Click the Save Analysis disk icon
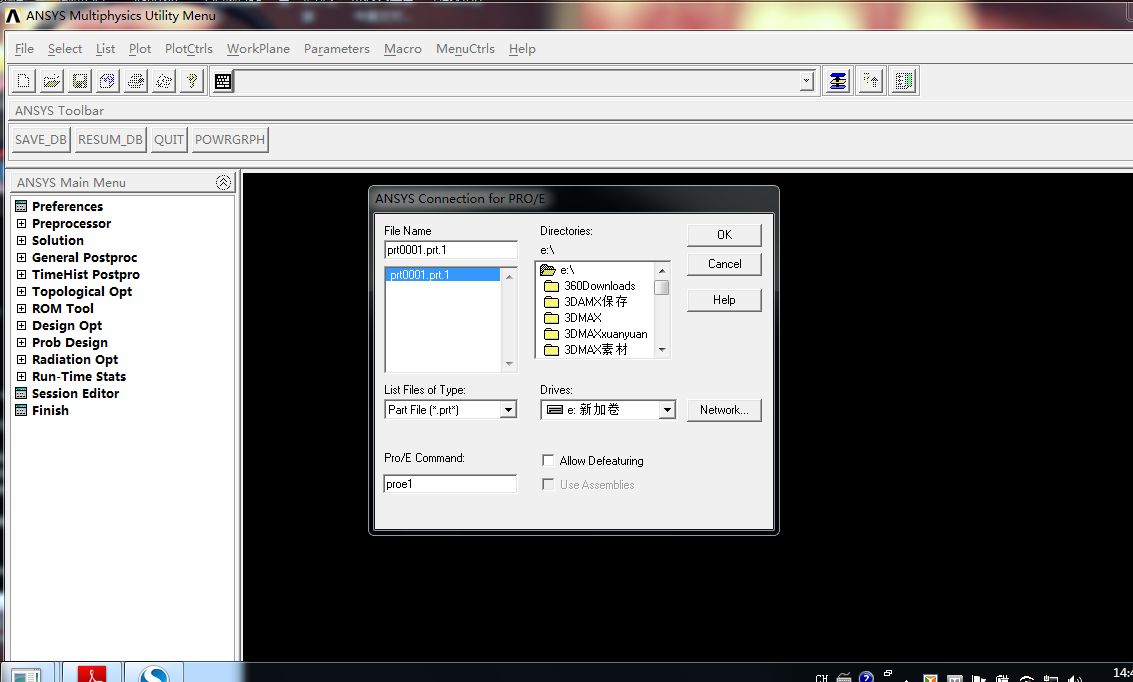The height and width of the screenshot is (682, 1133). [x=79, y=81]
